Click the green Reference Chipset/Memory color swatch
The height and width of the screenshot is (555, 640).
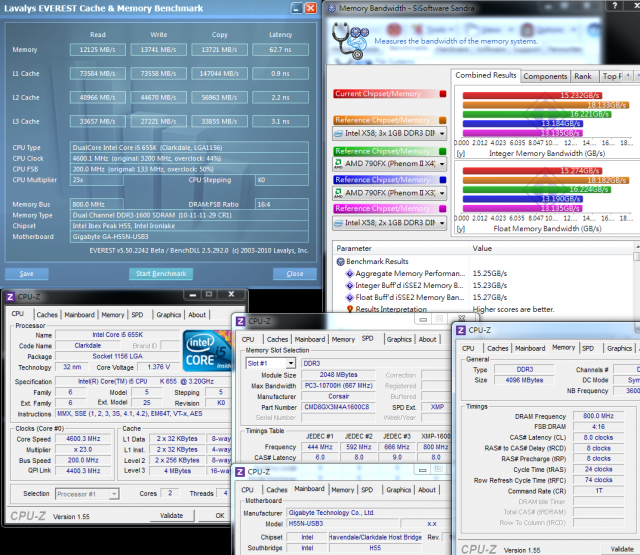point(443,151)
